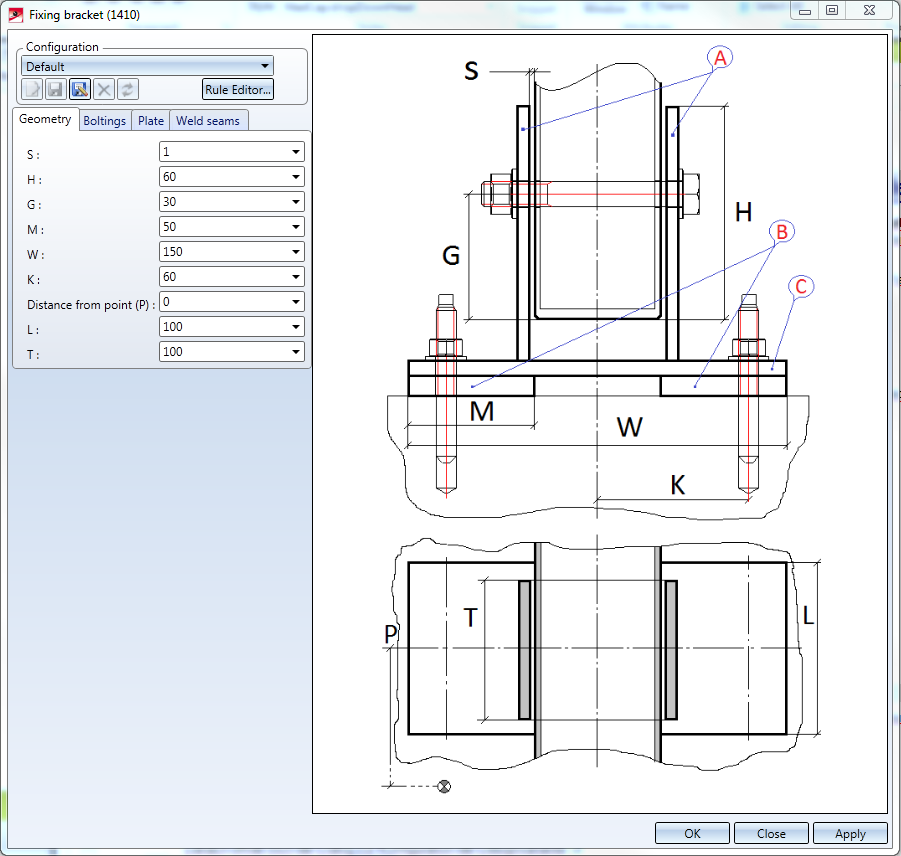Open the Plate tab
Viewport: 901px width, 856px height.
pos(151,121)
